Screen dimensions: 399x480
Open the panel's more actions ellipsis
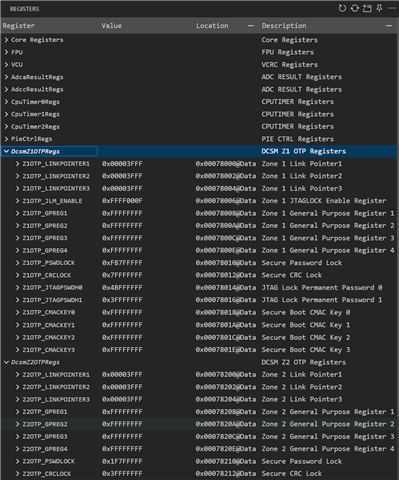(392, 8)
